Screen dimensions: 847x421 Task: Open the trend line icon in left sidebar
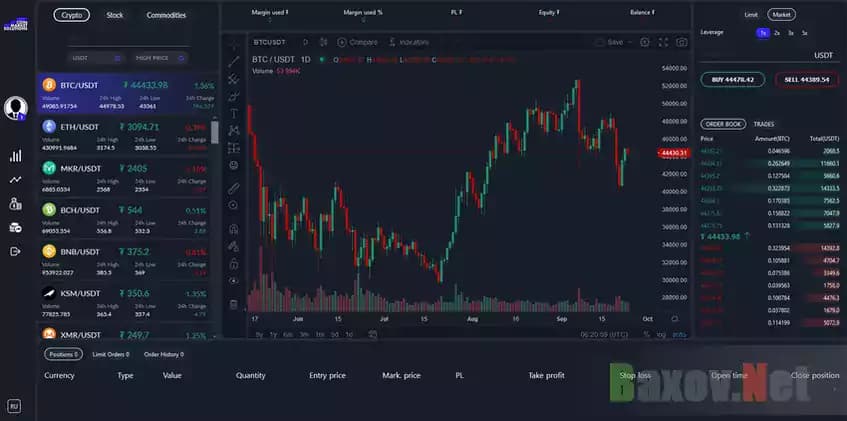click(x=16, y=180)
